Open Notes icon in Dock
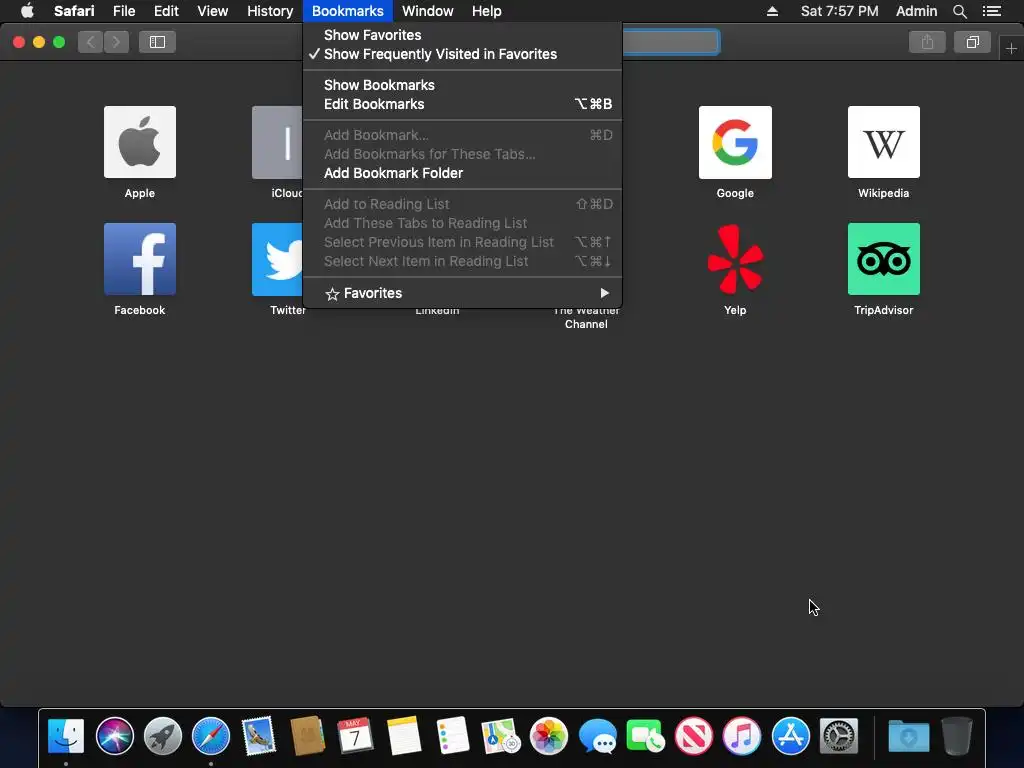The height and width of the screenshot is (768, 1024). point(404,736)
